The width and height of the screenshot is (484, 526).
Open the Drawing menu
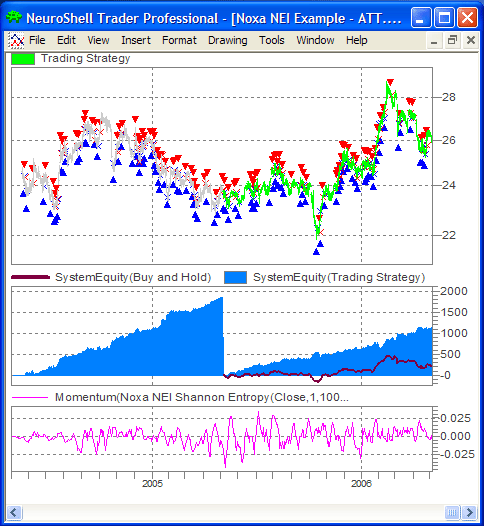[x=227, y=40]
